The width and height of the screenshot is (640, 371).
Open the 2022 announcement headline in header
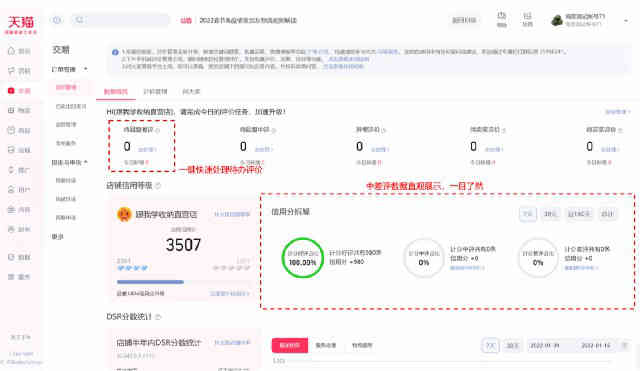(248, 20)
